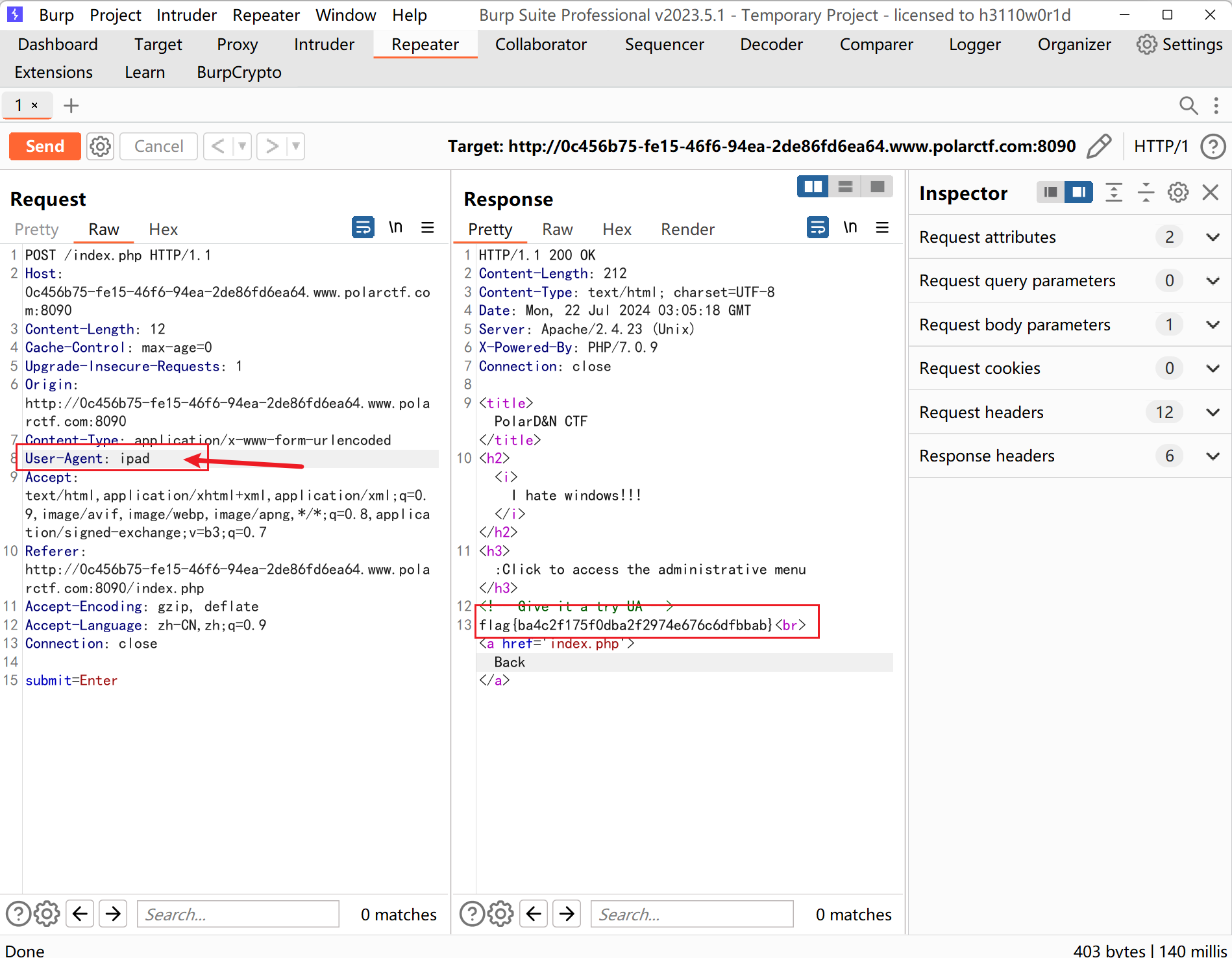Screen dimensions: 1232x958
Task: Open the request hamburger menu
Action: click(x=427, y=227)
